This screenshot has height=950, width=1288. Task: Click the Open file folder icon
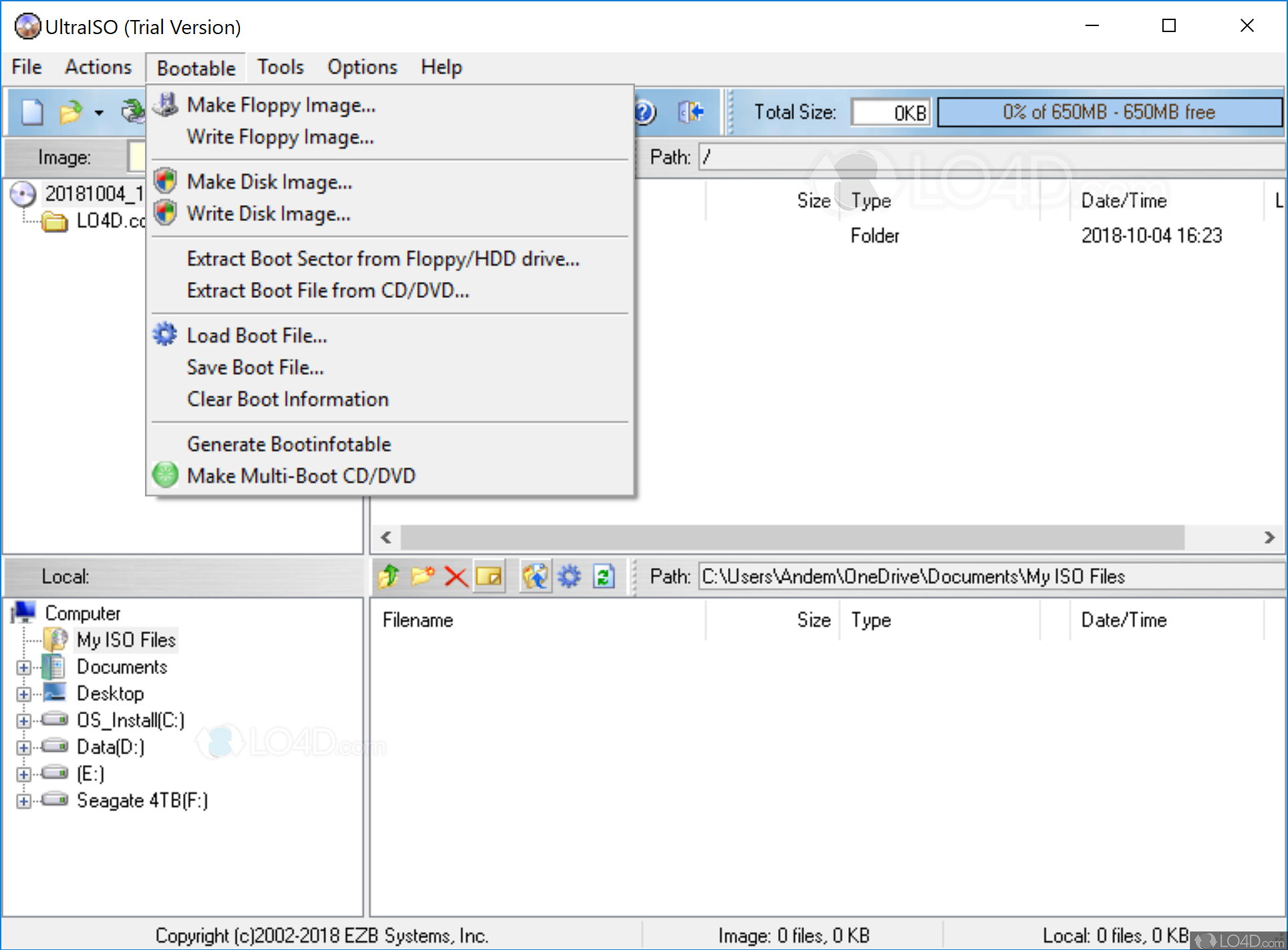[71, 112]
